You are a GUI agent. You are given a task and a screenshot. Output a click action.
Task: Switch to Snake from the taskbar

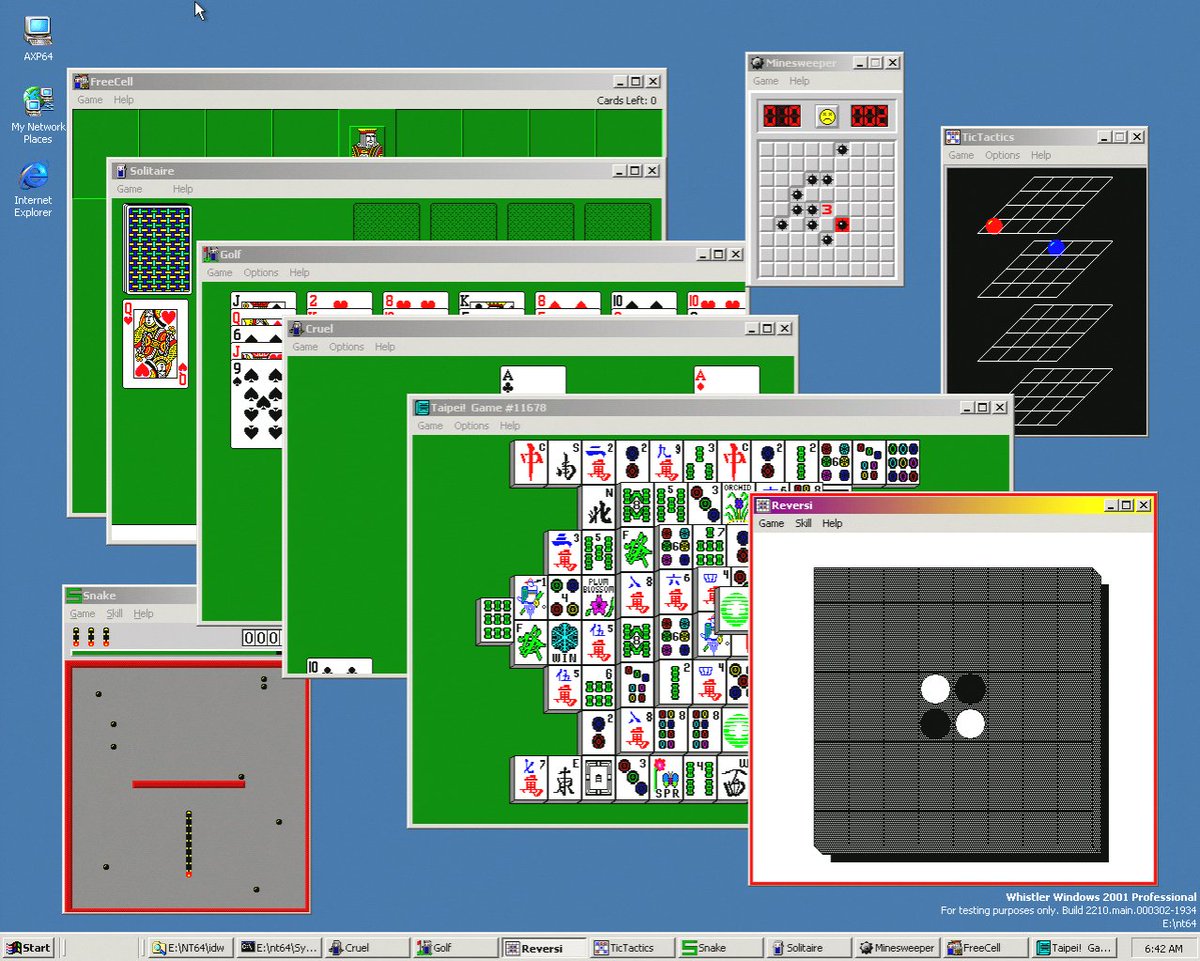point(719,948)
